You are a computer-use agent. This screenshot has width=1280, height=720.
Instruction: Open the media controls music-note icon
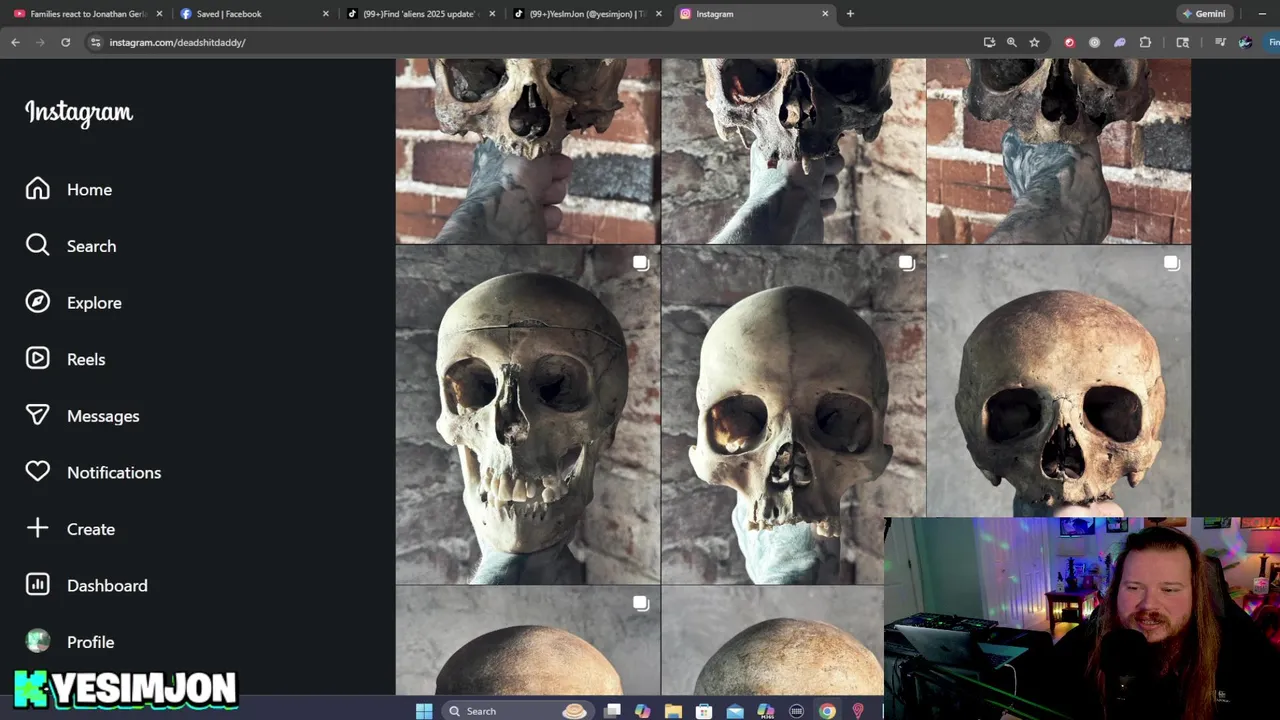click(1220, 42)
